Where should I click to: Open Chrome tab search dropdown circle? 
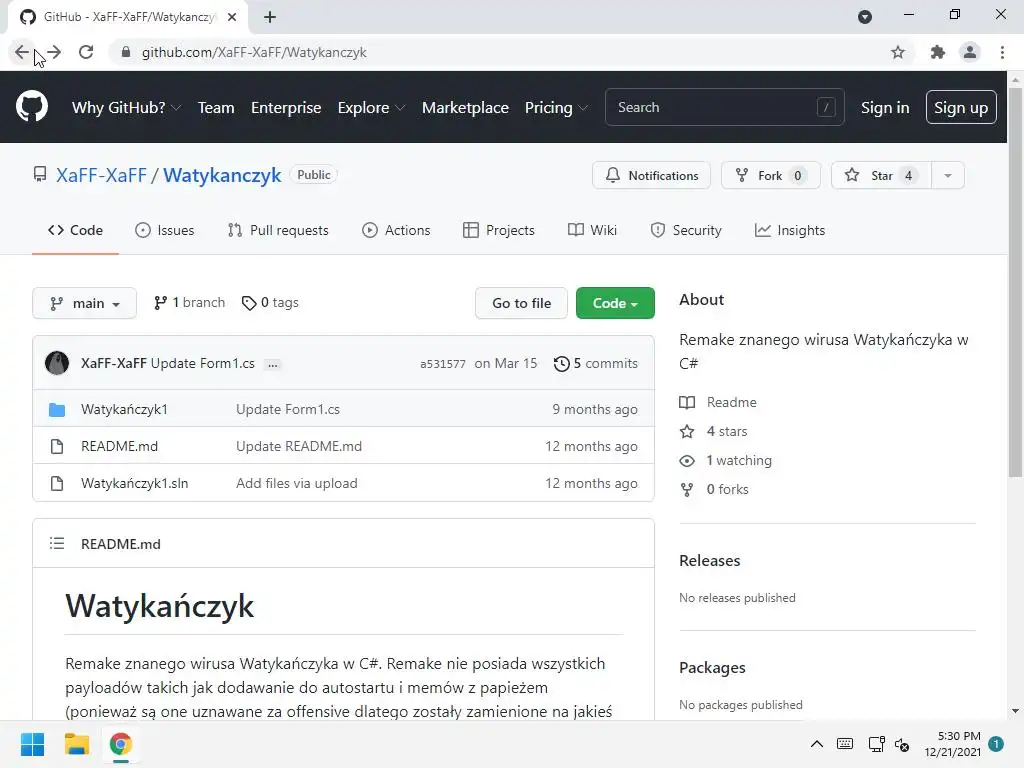coord(865,17)
